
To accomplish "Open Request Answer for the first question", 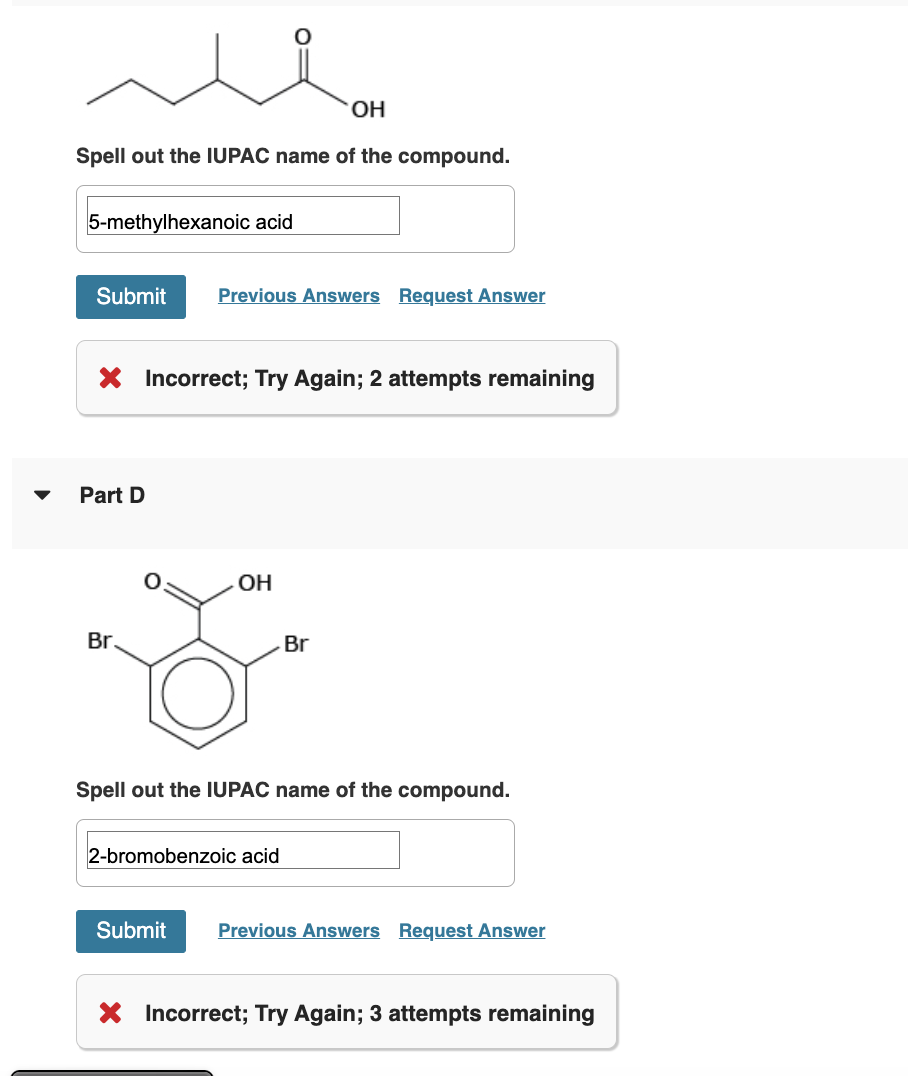I will tap(471, 295).
